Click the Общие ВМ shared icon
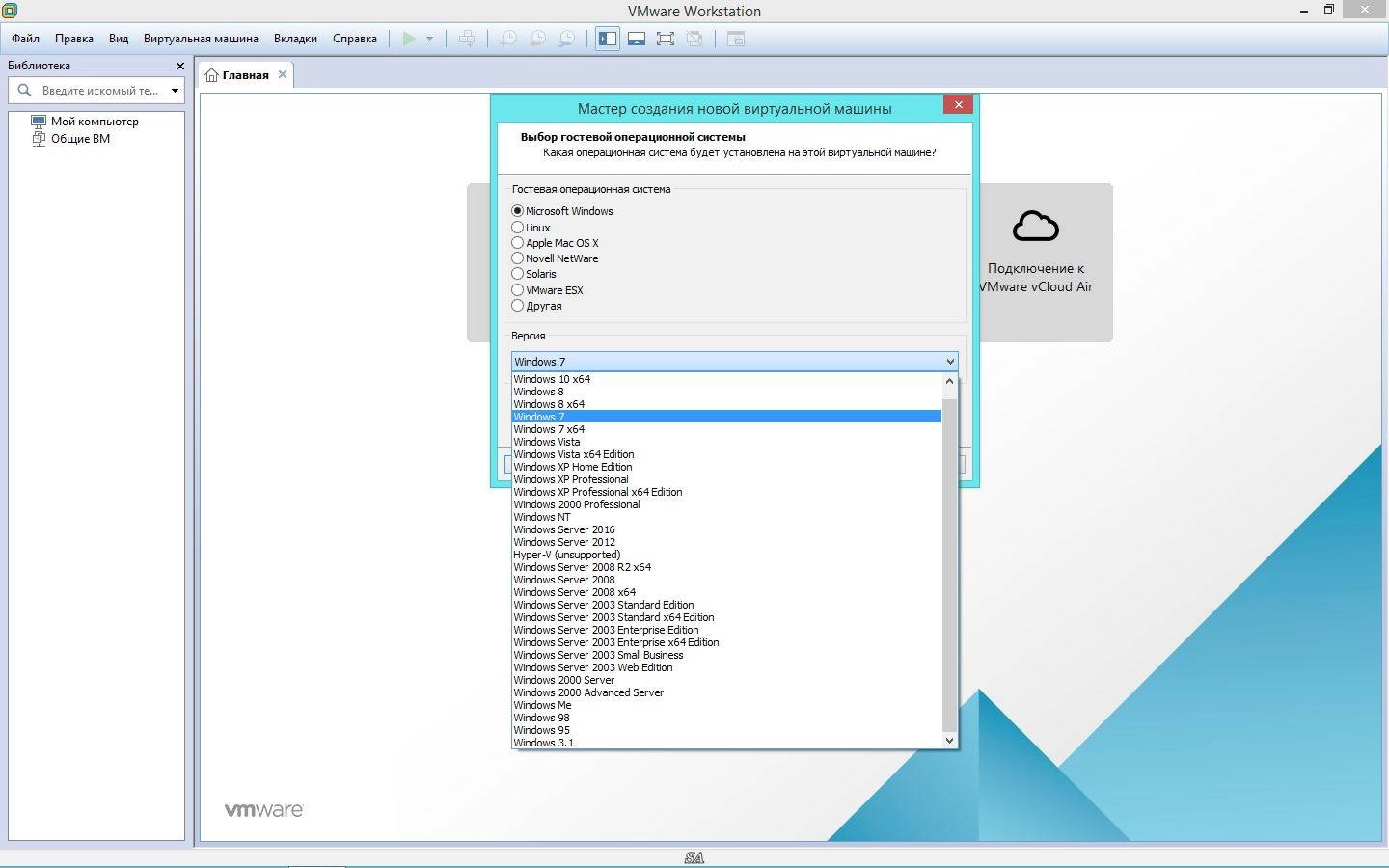The height and width of the screenshot is (868, 1389). pos(39,139)
